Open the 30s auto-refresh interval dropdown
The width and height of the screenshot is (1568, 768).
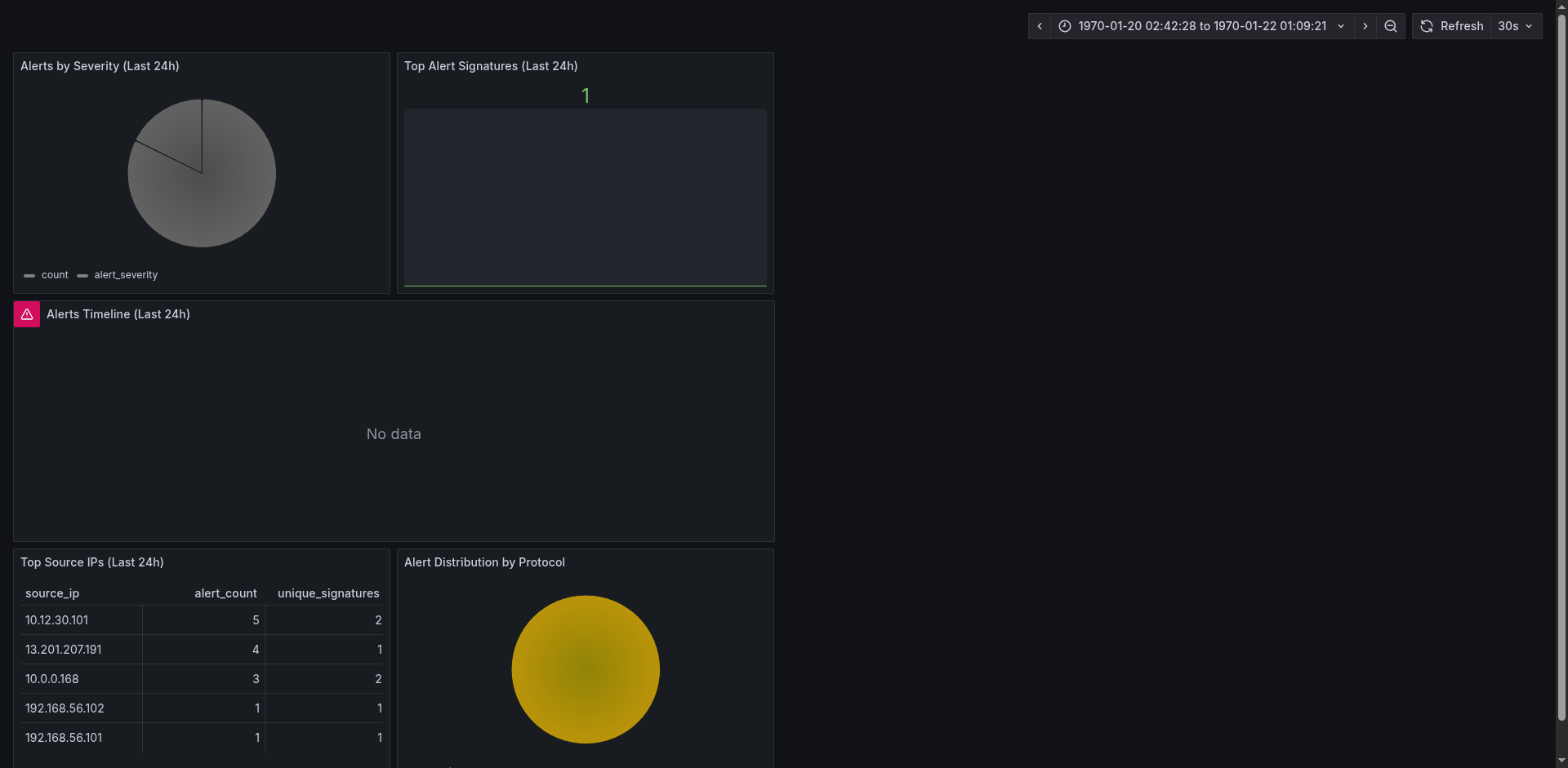tap(1517, 26)
